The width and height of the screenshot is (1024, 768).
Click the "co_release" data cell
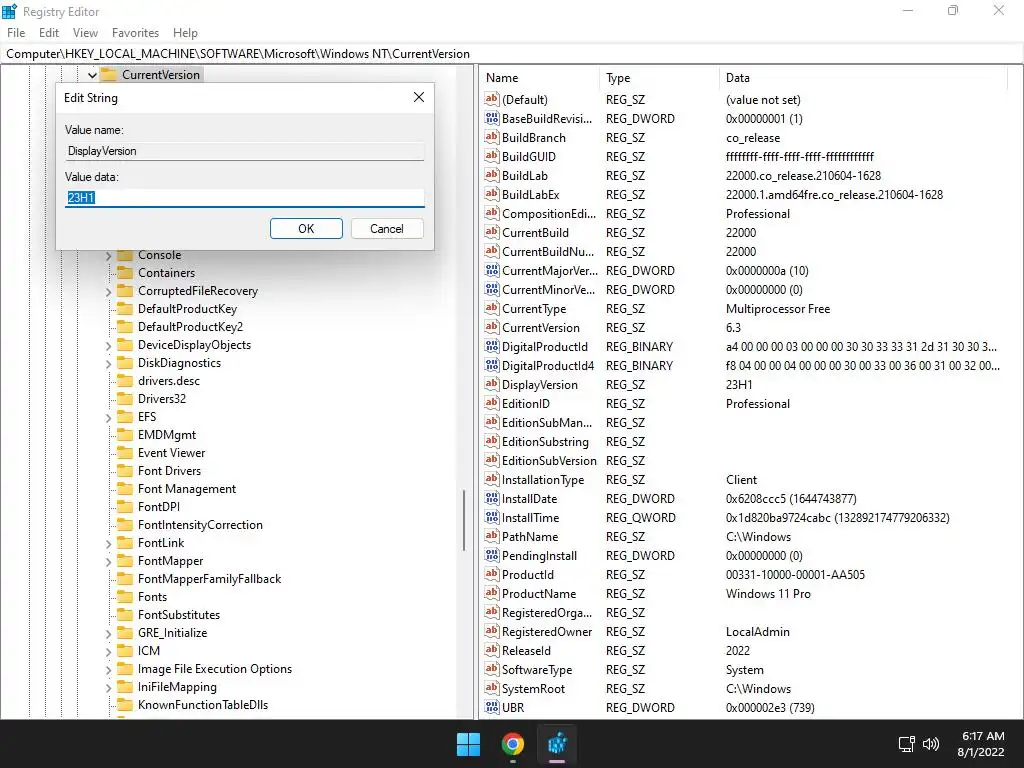(x=753, y=138)
